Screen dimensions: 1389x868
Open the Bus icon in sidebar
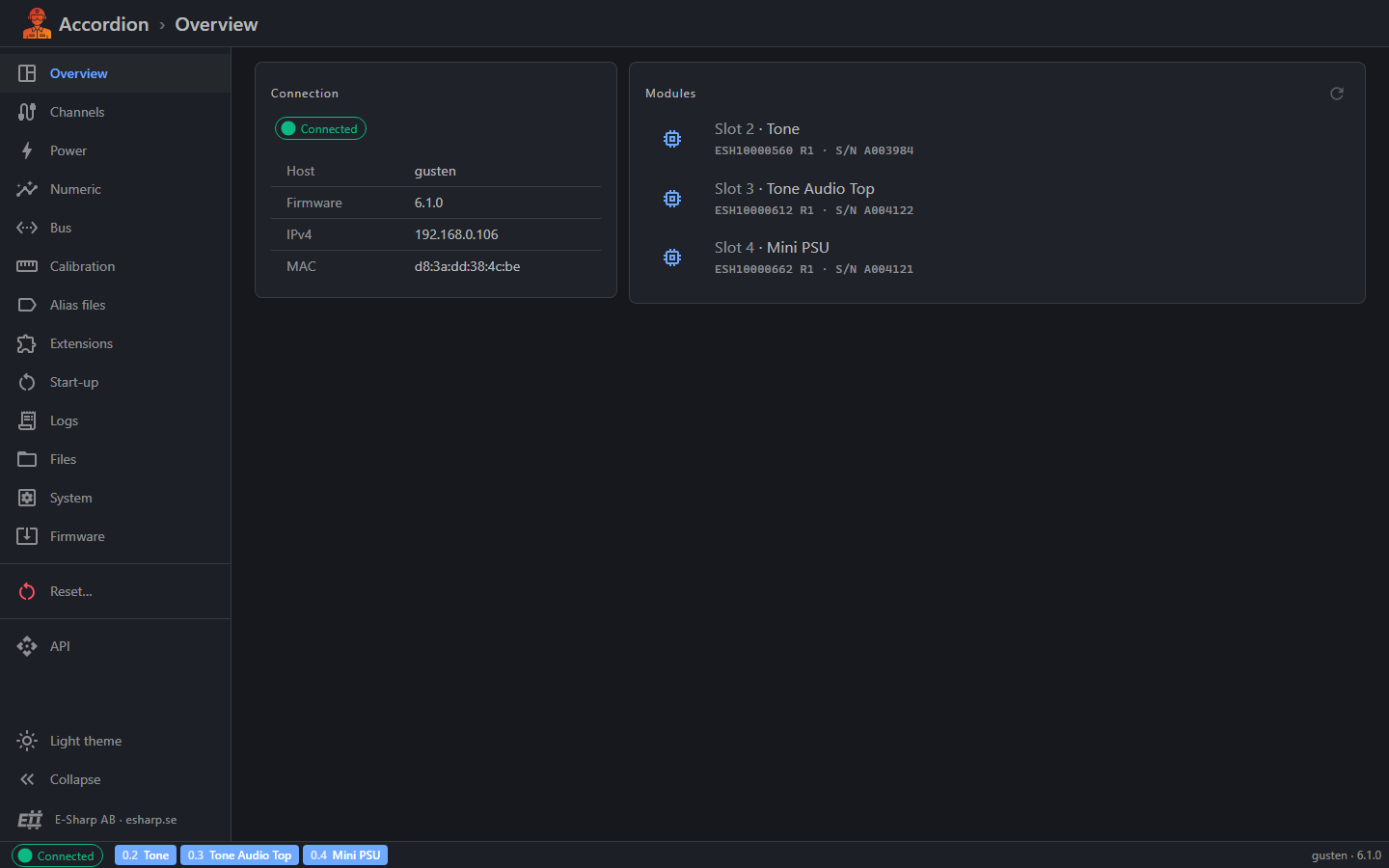(x=27, y=228)
